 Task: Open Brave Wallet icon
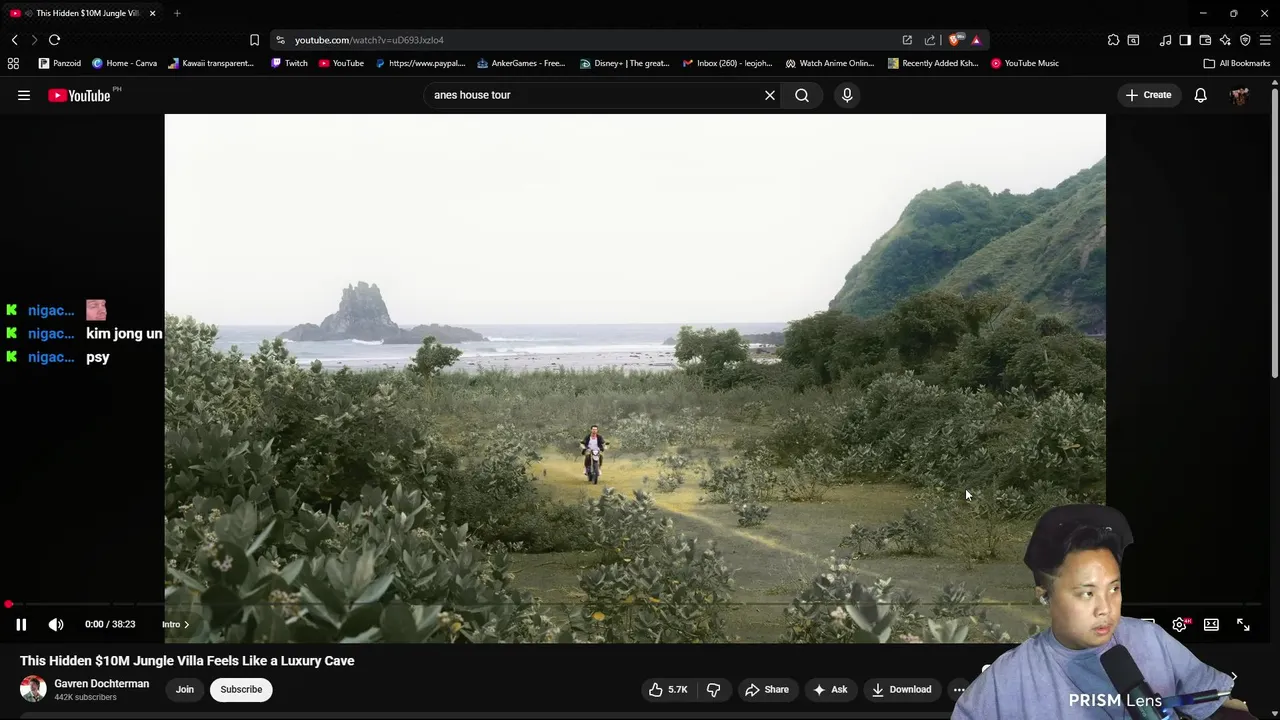[1205, 40]
